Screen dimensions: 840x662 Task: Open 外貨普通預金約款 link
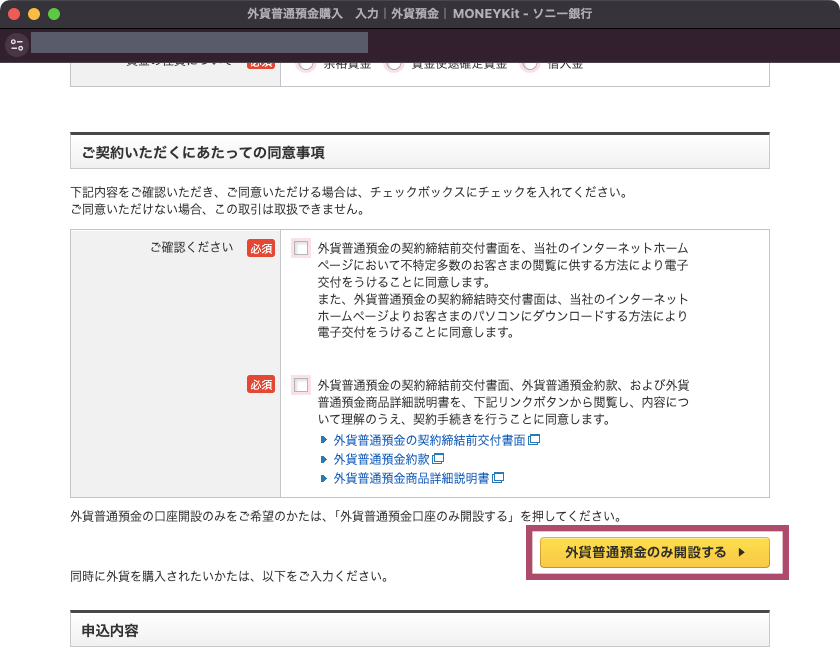381,459
